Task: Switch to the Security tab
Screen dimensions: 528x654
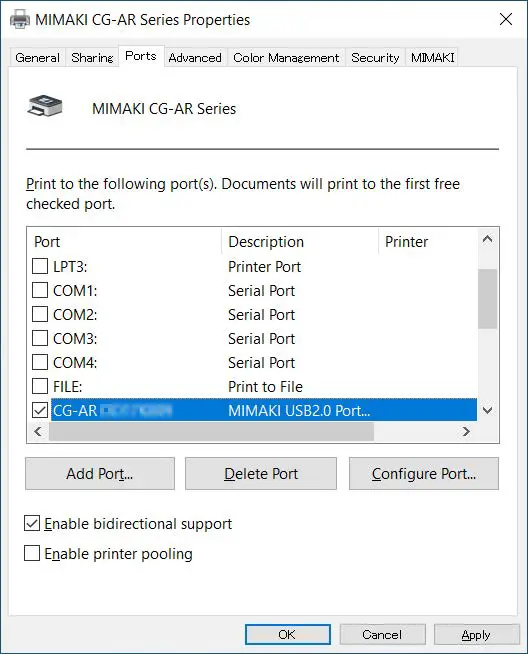Action: (375, 58)
